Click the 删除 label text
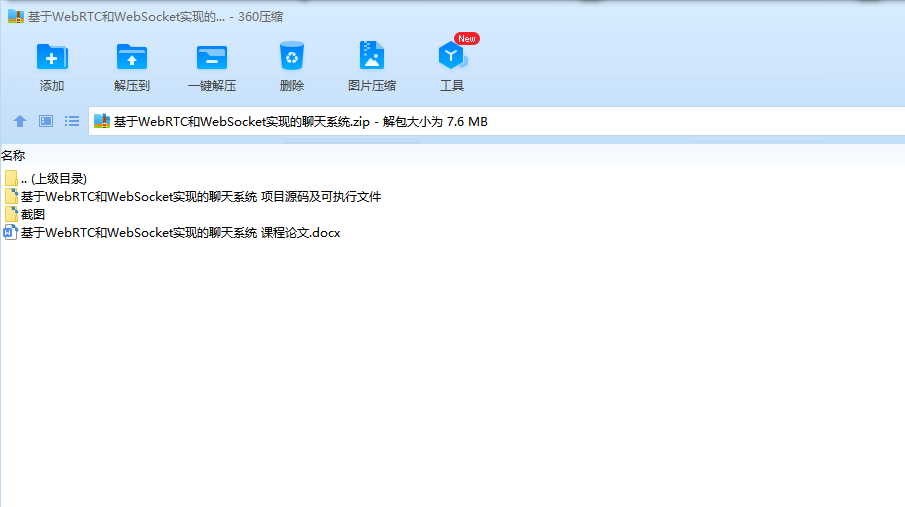 pos(291,86)
